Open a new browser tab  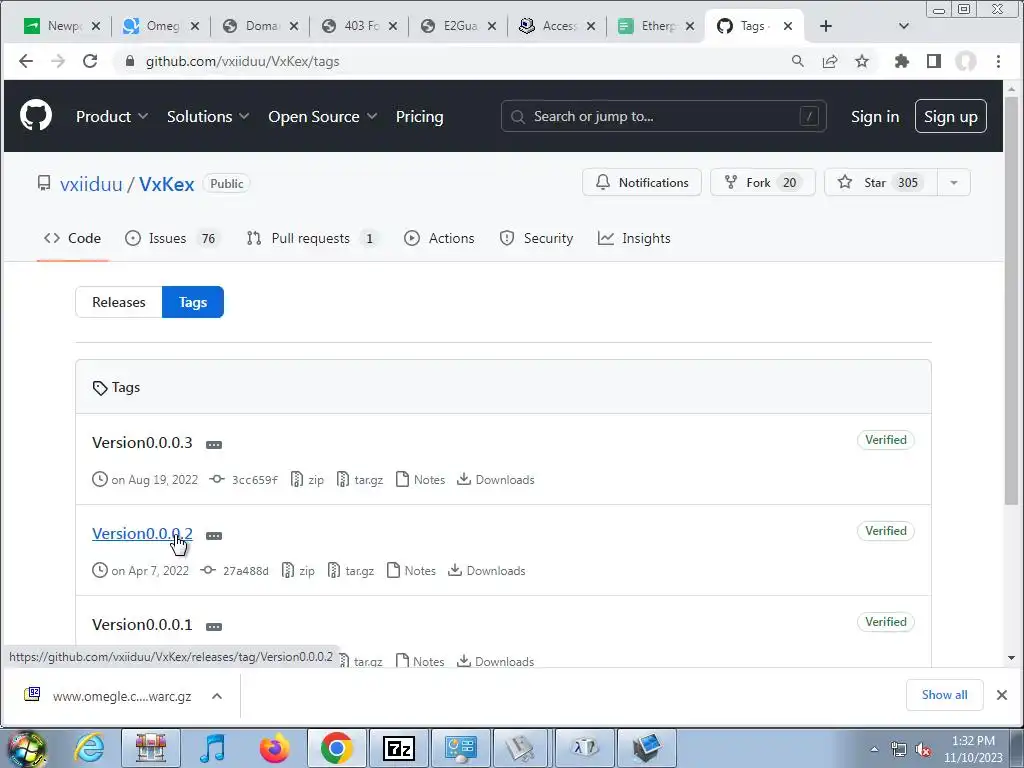point(825,26)
